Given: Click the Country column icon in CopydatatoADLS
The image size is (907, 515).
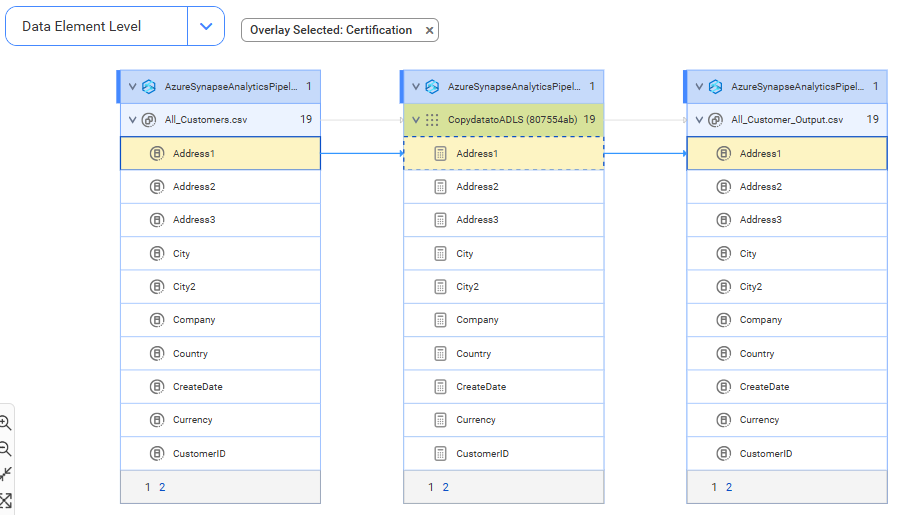Looking at the screenshot, I should pos(440,354).
